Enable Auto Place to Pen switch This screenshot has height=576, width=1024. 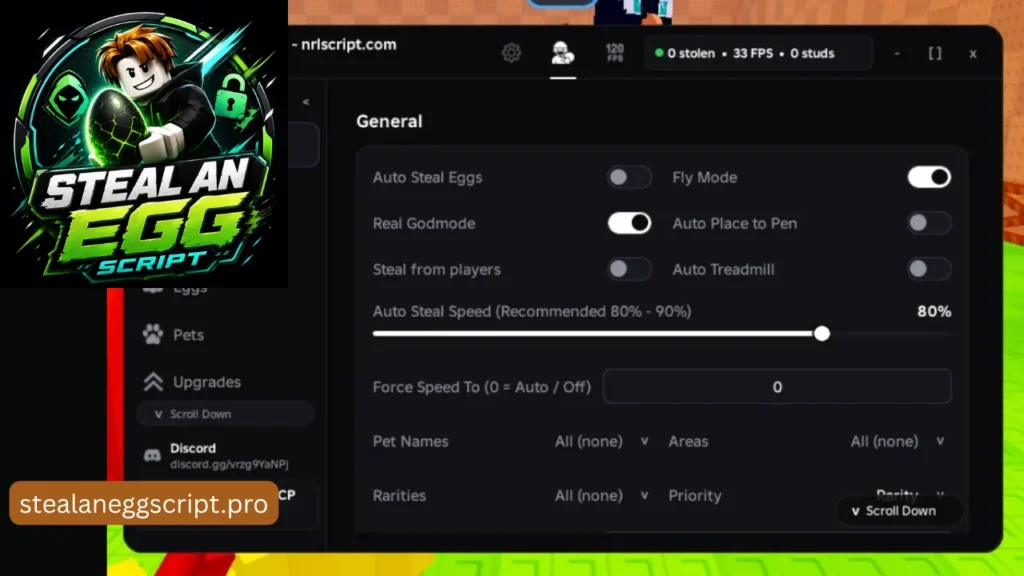tap(929, 223)
